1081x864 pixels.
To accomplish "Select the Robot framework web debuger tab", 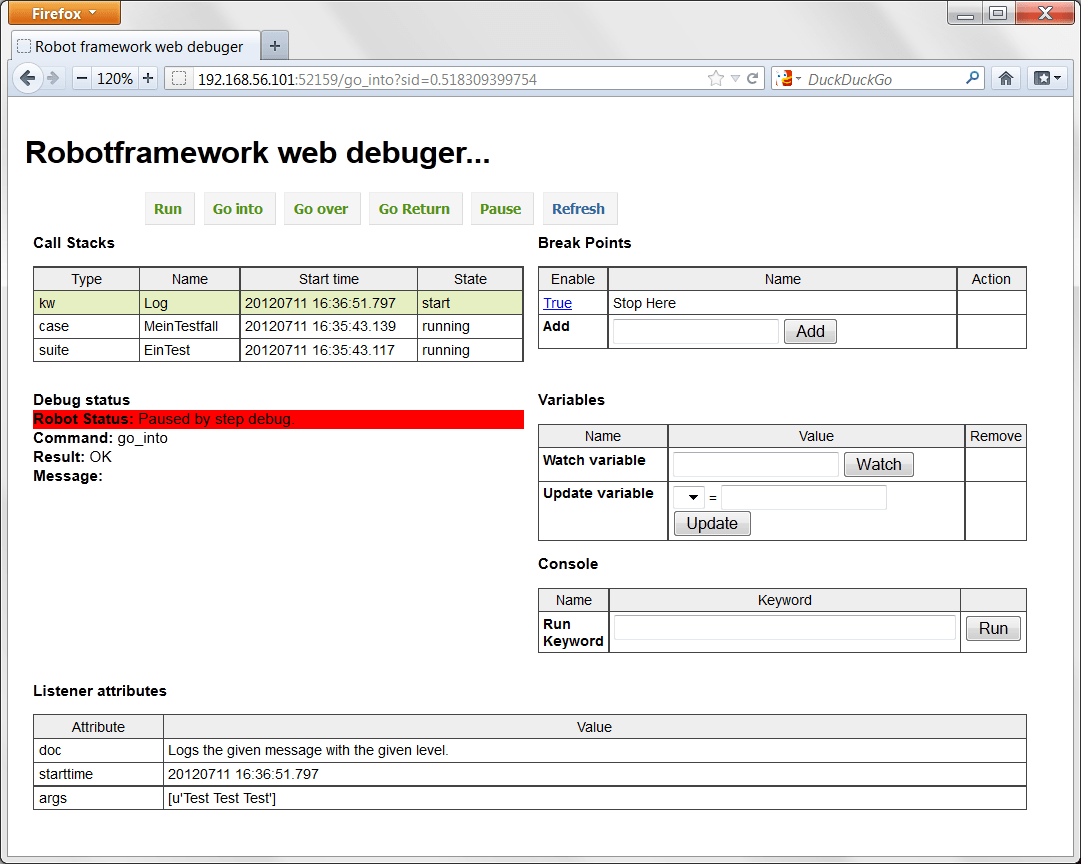I will 137,46.
